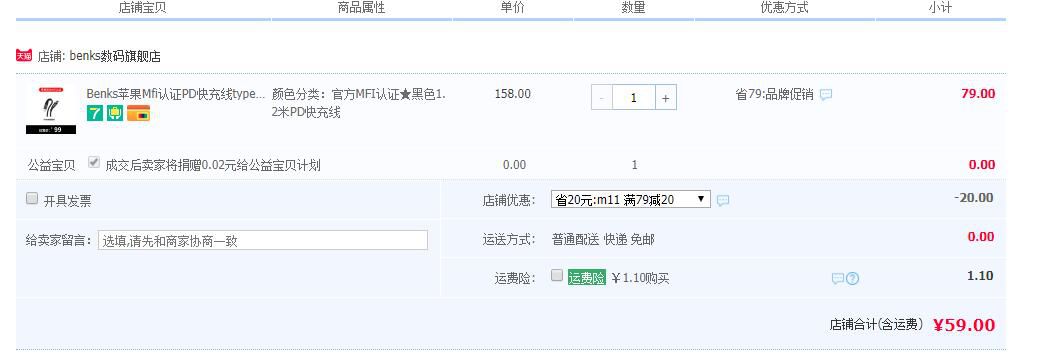Click the 店铺合计(含运费) label
1057x361 pixels.
click(x=876, y=325)
